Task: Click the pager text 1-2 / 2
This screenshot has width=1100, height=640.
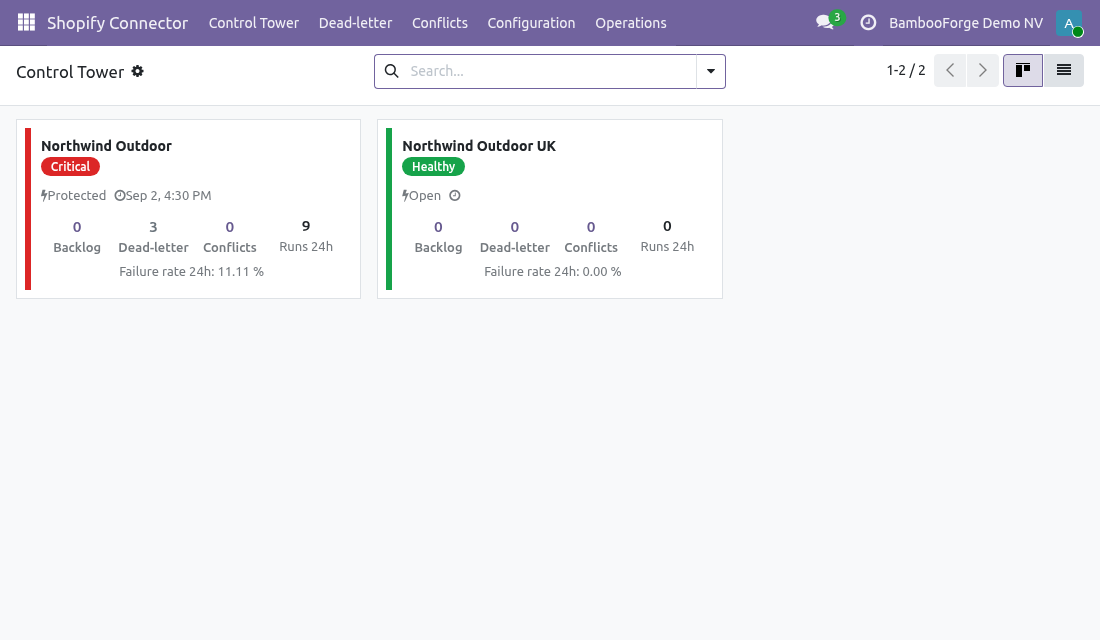Action: click(906, 70)
